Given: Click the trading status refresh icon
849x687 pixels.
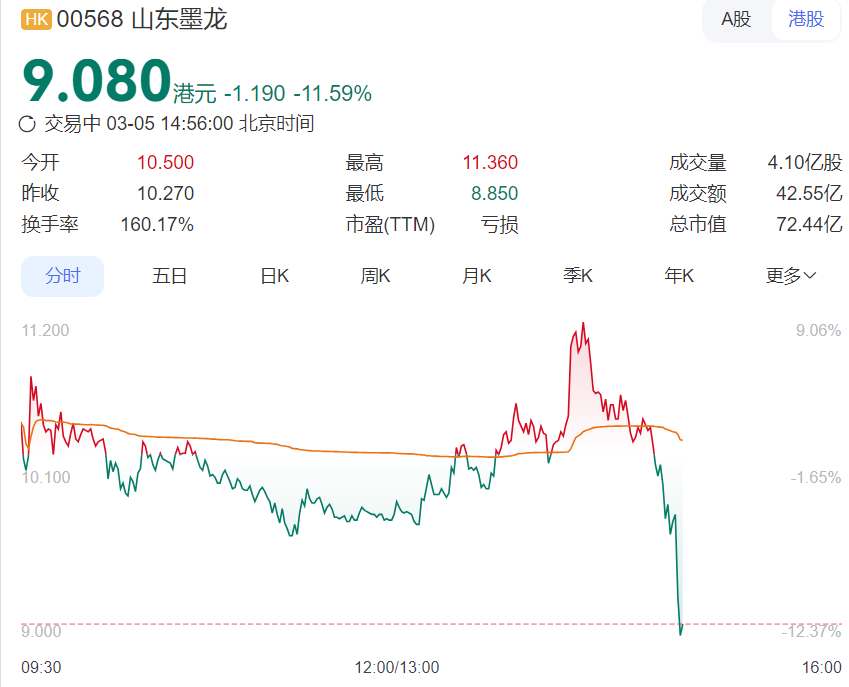Looking at the screenshot, I should (x=28, y=124).
